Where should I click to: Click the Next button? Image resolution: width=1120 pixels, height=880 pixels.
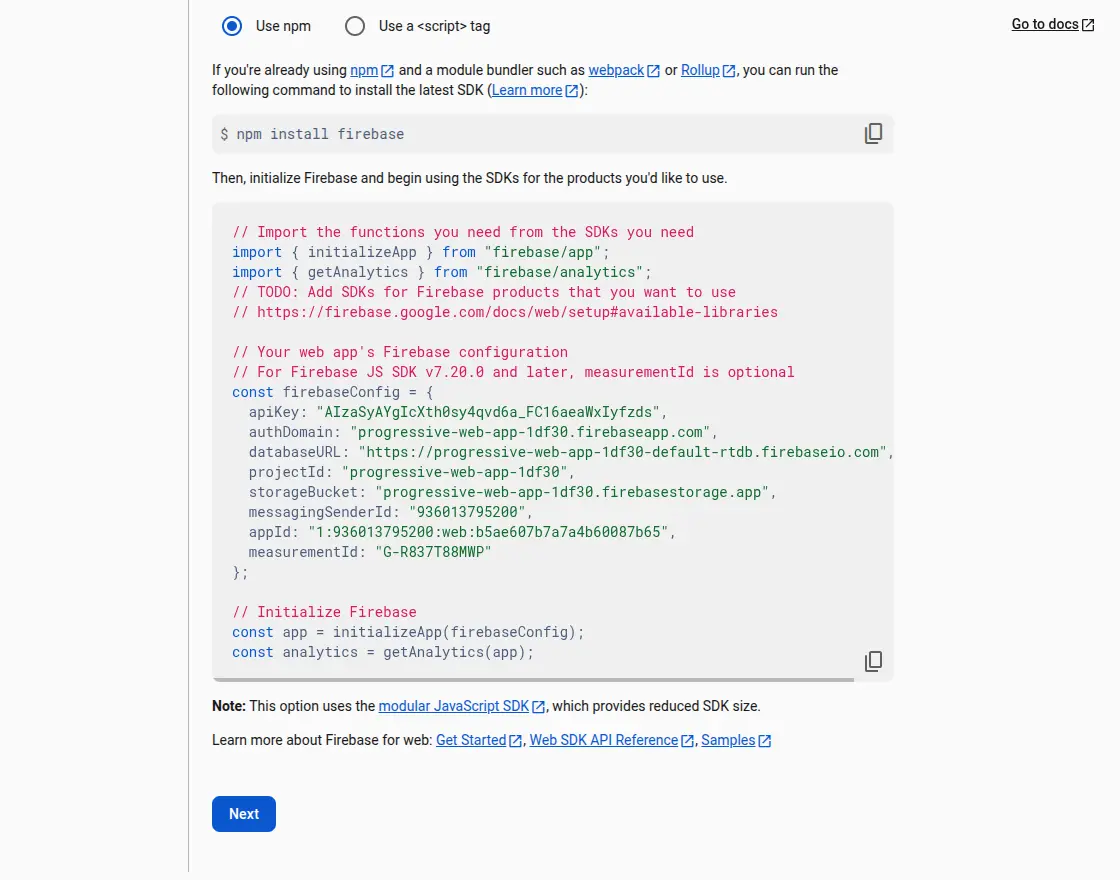[244, 814]
